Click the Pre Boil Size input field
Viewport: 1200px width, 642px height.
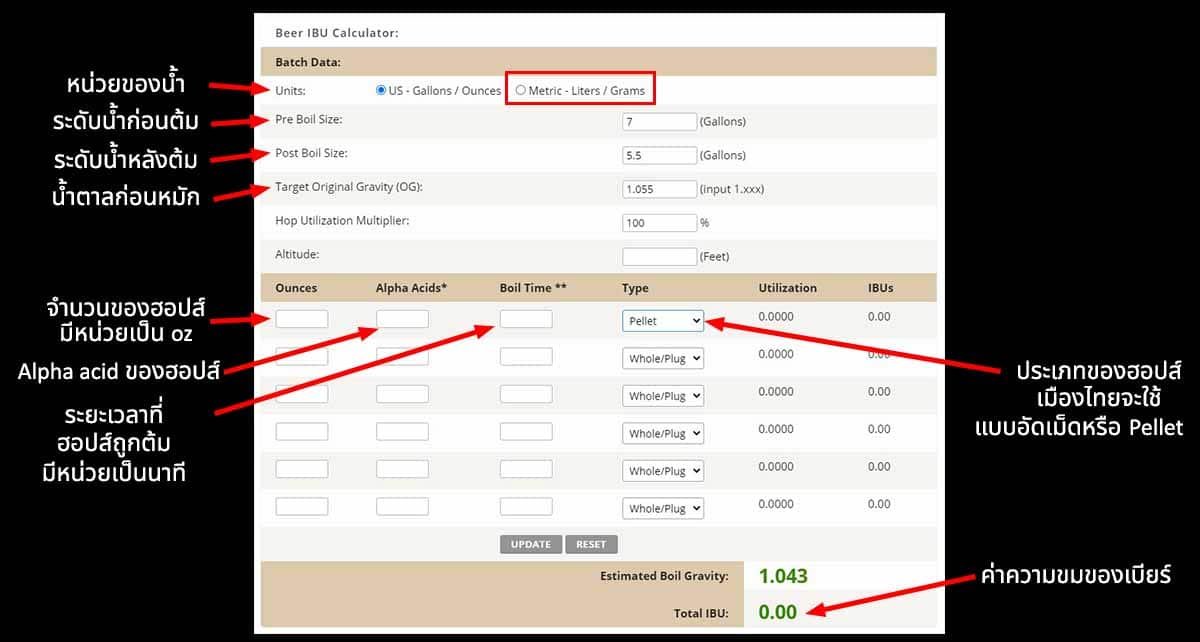(659, 121)
